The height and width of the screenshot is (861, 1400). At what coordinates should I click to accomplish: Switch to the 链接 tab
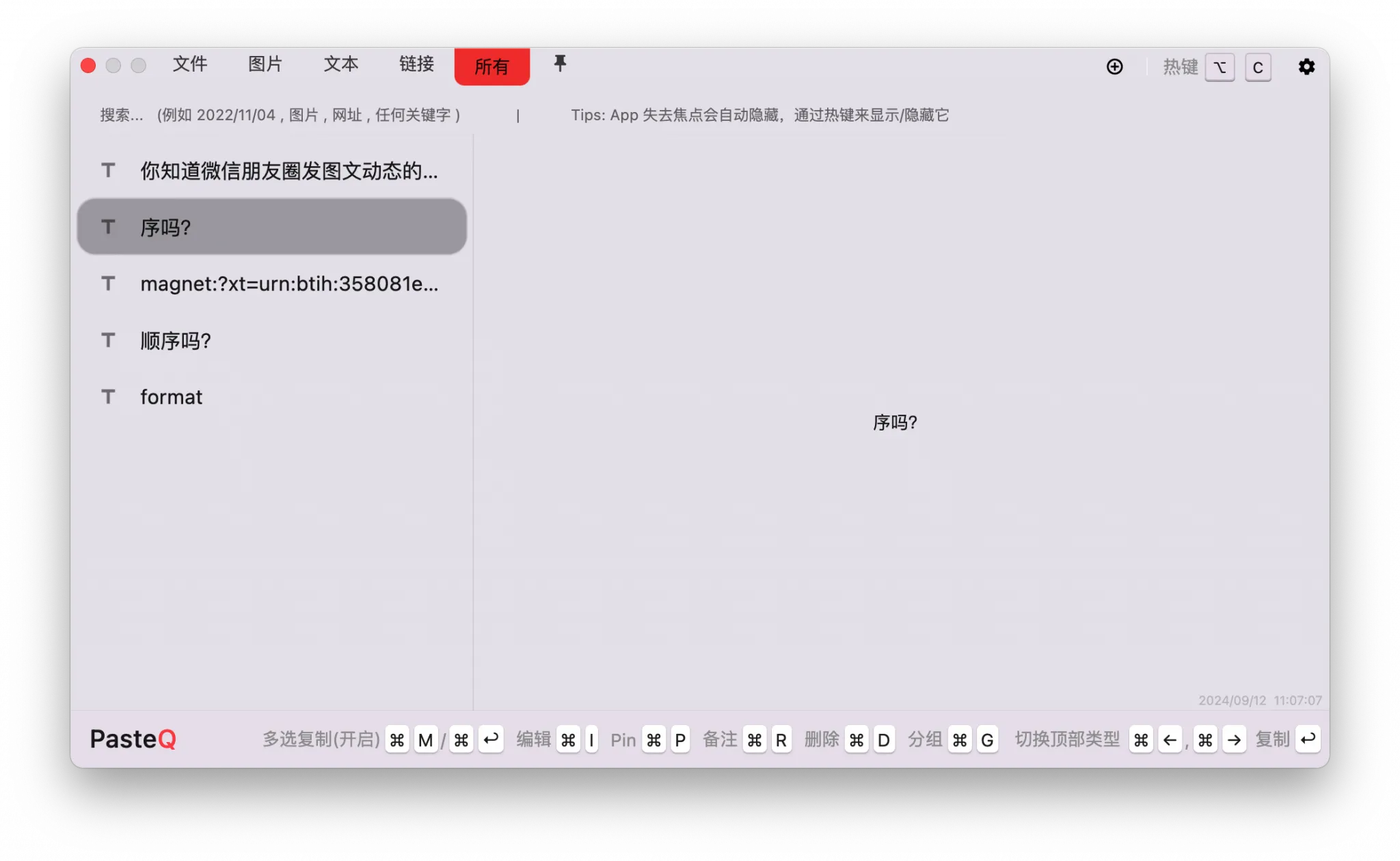click(x=415, y=64)
